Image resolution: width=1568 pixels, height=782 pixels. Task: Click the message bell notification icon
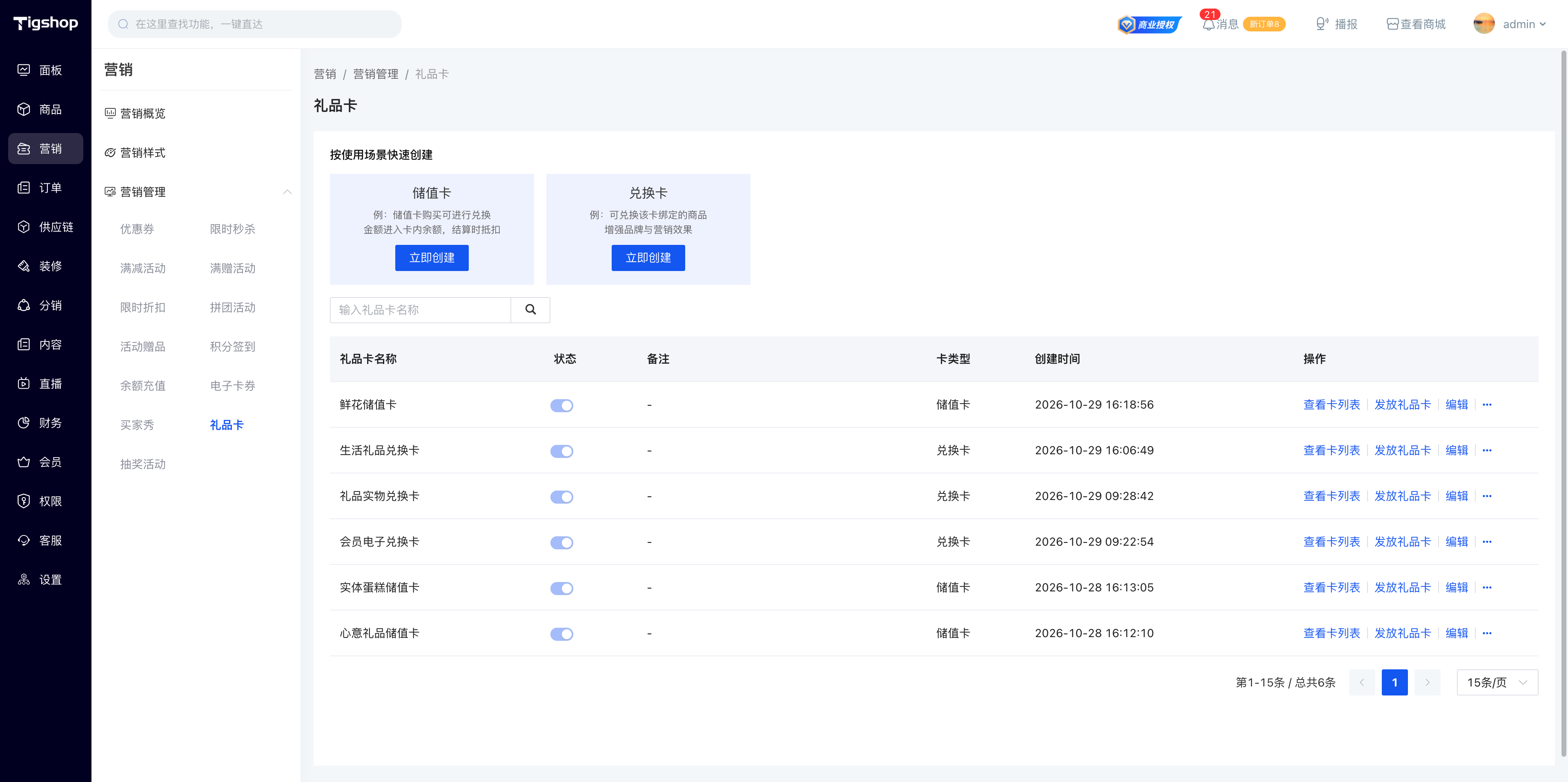pyautogui.click(x=1208, y=24)
